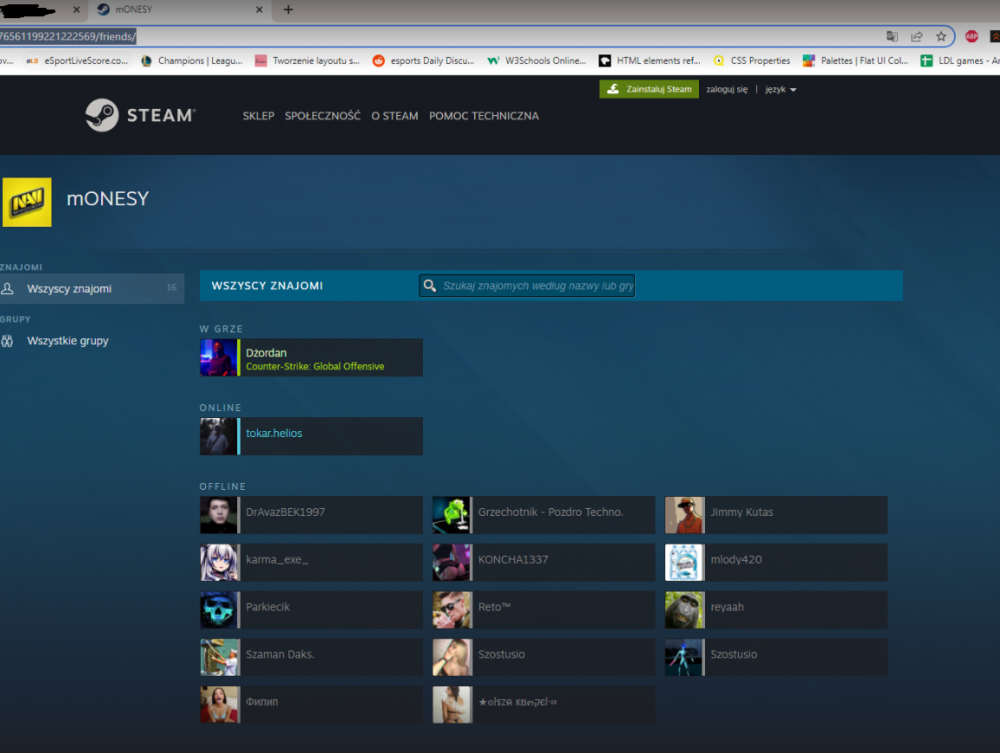Open the SPOŁECZNOŚĆ community menu
Image resolution: width=1000 pixels, height=753 pixels.
[x=323, y=116]
